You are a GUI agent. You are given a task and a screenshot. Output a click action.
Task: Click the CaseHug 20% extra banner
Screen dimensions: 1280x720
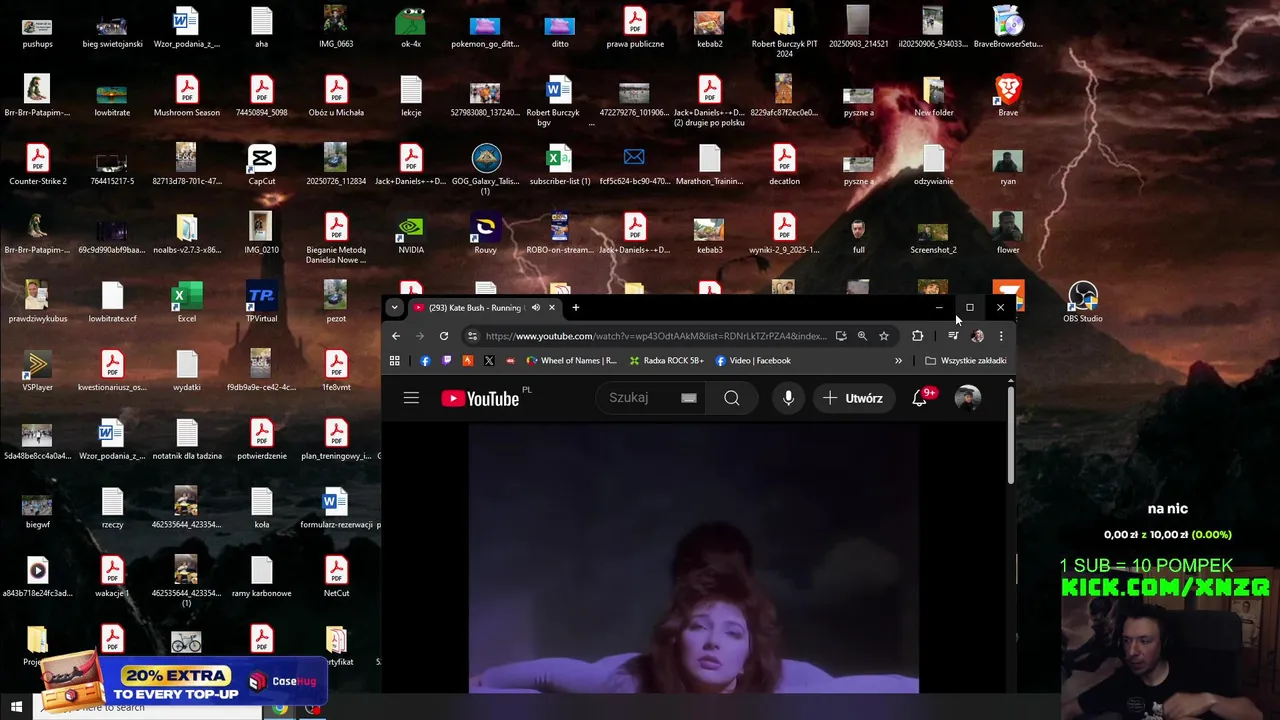click(183, 680)
